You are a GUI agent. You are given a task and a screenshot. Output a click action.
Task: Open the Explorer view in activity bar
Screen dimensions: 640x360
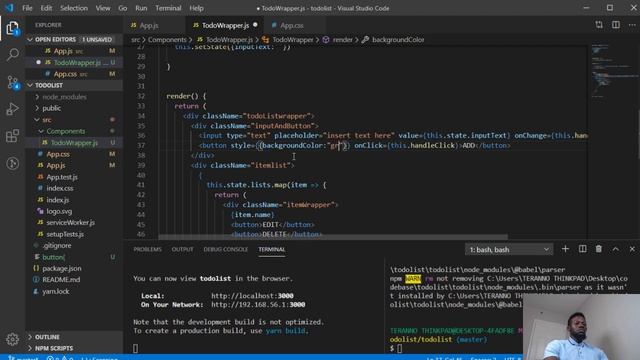[12, 28]
